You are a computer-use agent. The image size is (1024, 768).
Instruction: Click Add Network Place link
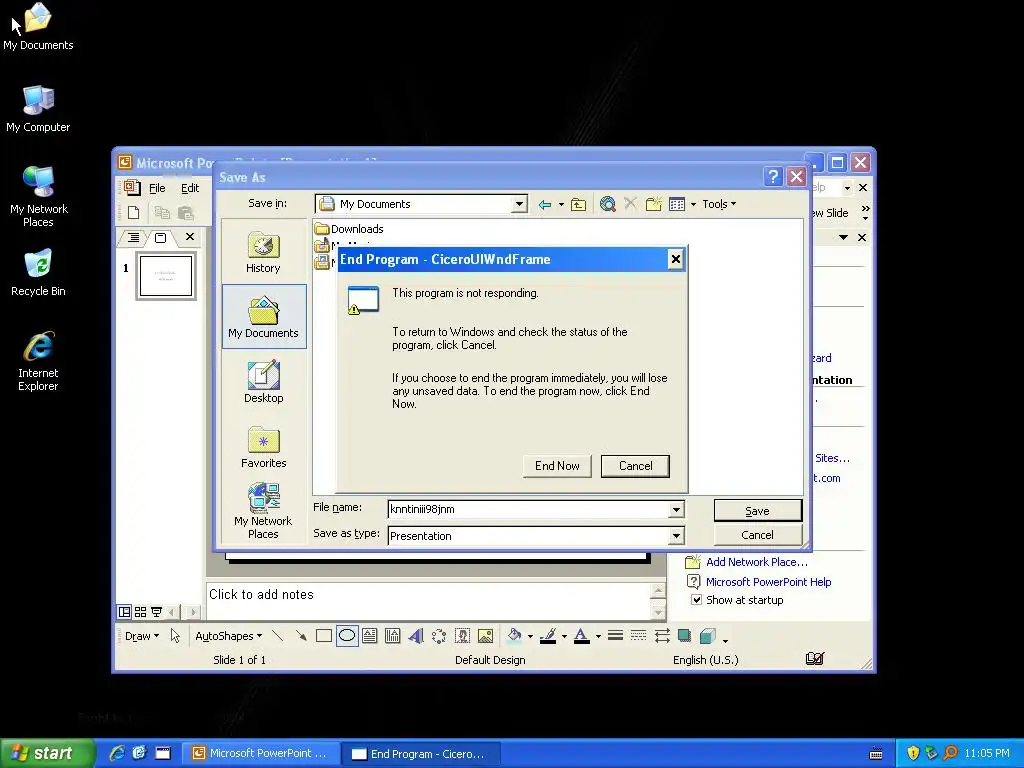click(x=756, y=562)
